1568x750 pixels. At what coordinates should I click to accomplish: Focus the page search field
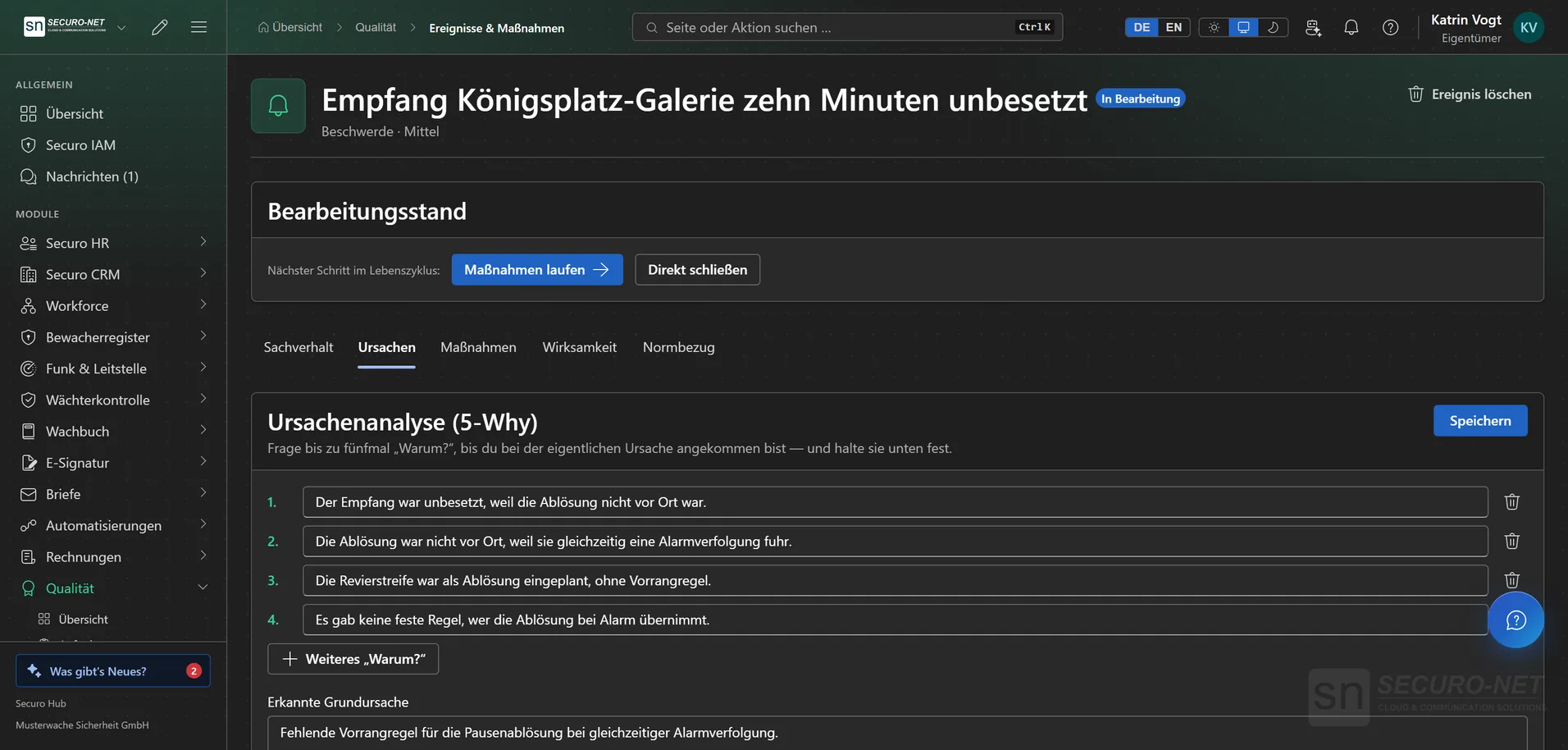pos(847,27)
